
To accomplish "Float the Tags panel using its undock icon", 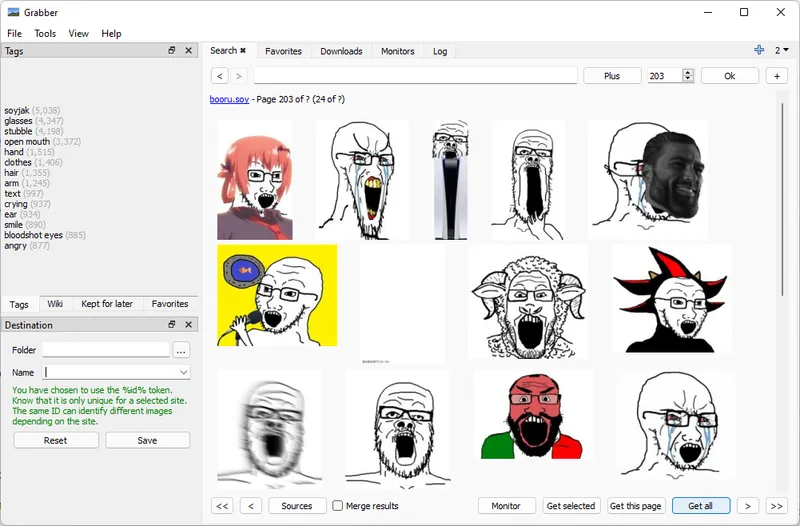I will pos(172,51).
